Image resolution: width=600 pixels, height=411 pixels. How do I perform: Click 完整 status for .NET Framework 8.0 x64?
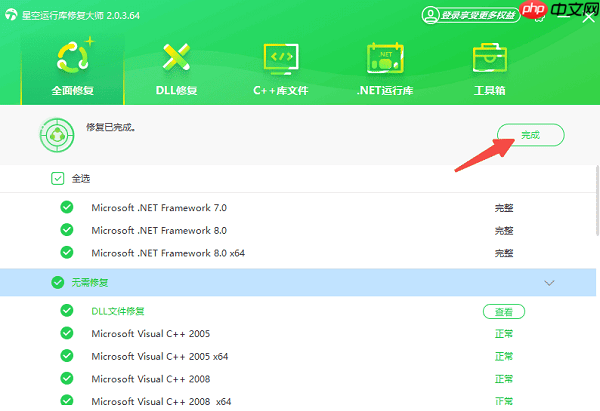pyautogui.click(x=504, y=253)
